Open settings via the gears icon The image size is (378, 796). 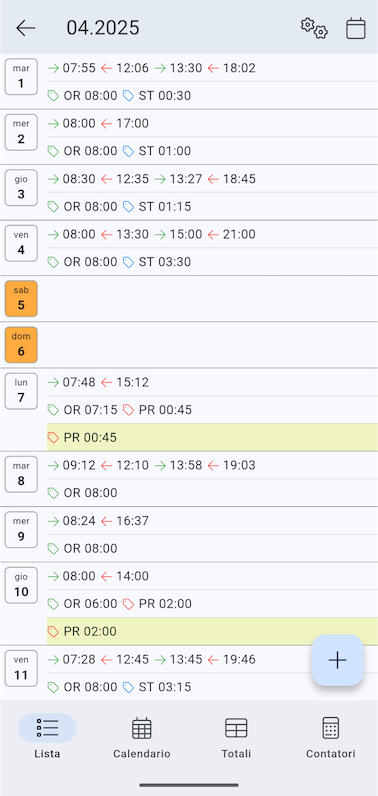pyautogui.click(x=314, y=28)
